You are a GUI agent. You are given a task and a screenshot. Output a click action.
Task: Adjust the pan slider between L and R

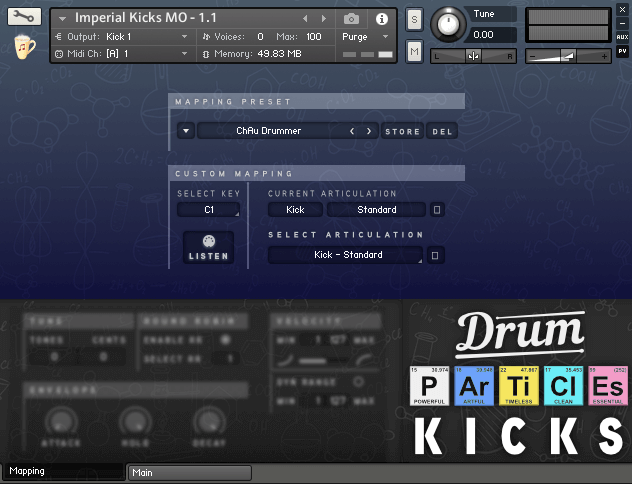[x=474, y=56]
